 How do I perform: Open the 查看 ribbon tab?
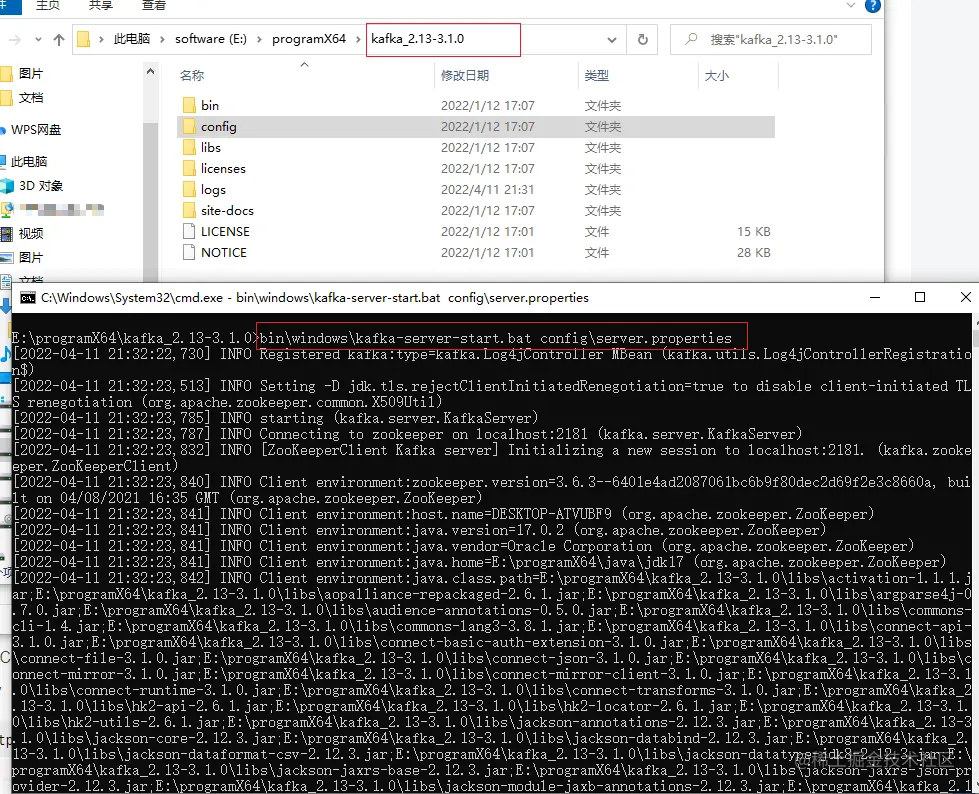154,5
